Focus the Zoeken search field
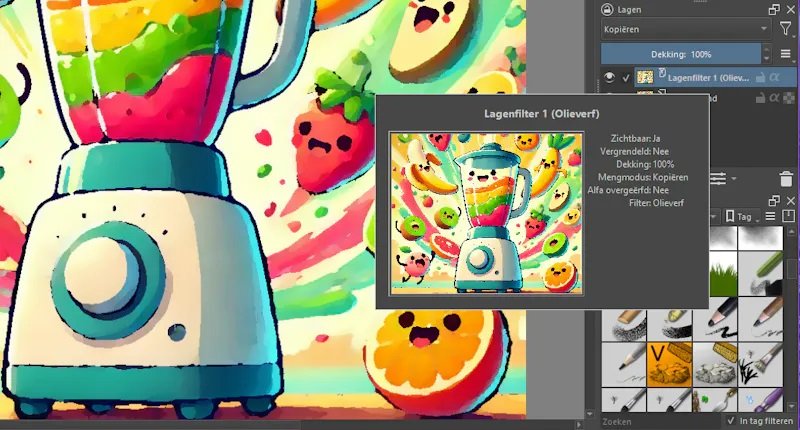Image resolution: width=800 pixels, height=430 pixels. tap(661, 421)
